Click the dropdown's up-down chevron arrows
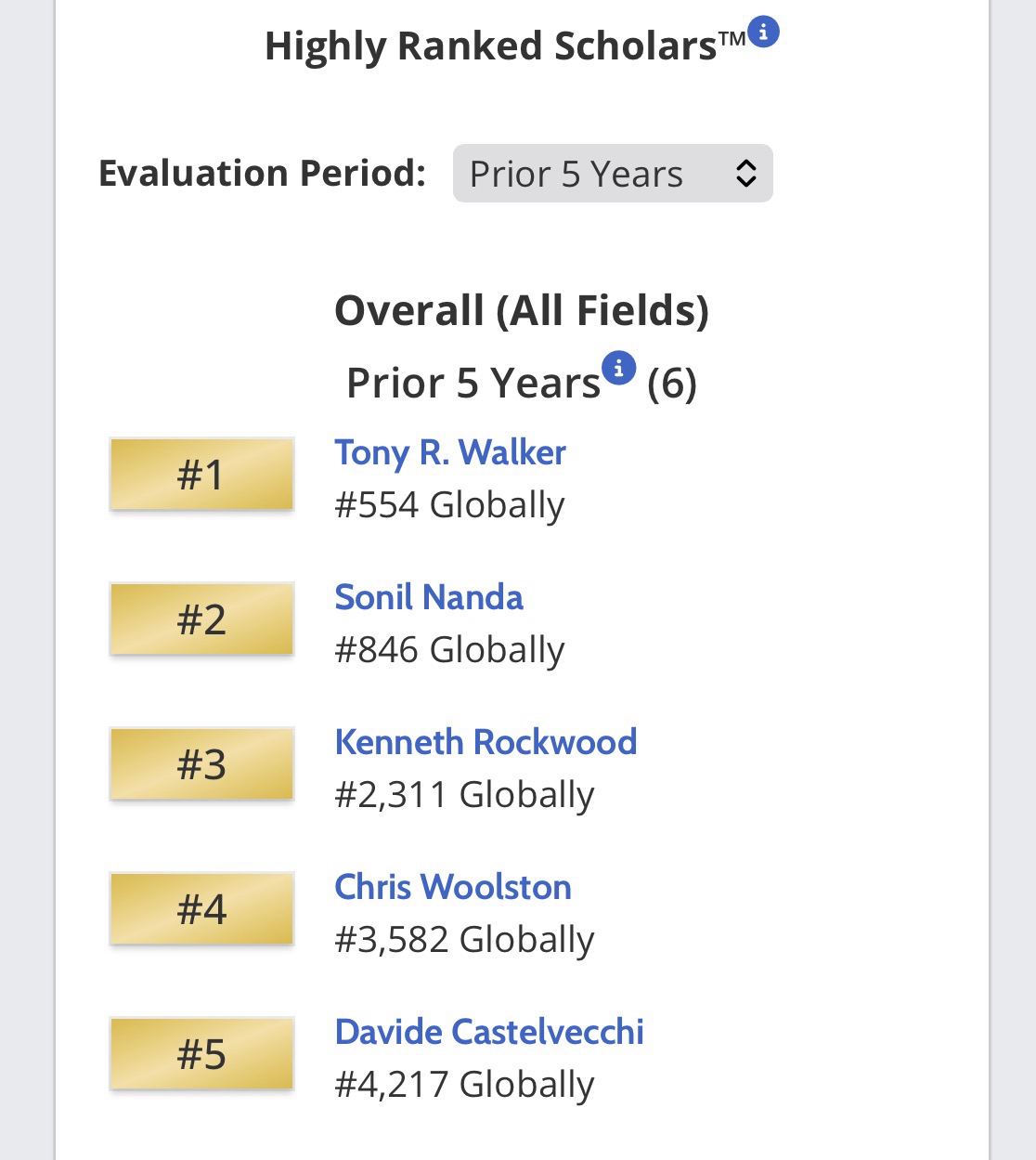This screenshot has width=1036, height=1160. pos(745,174)
